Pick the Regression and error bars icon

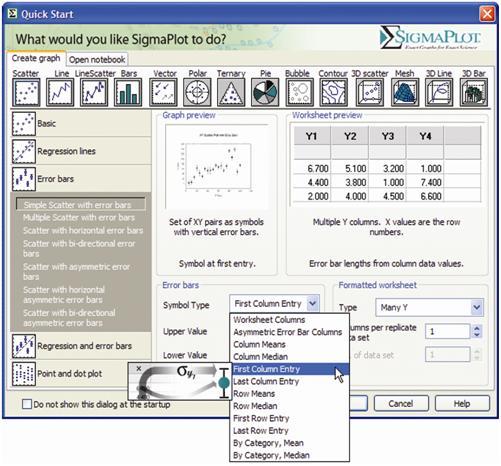pos(24,346)
